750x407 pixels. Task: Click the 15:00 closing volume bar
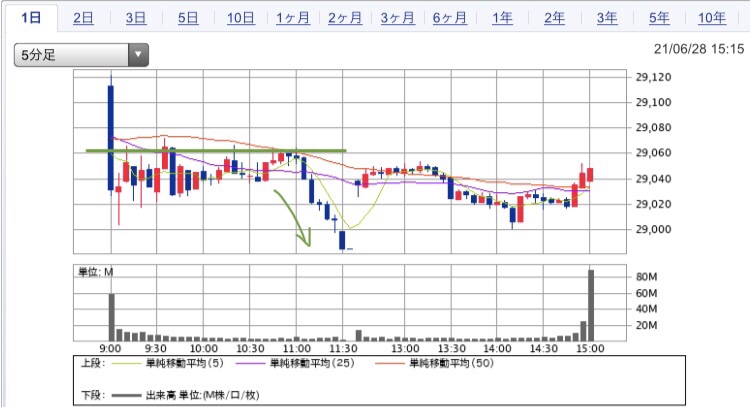(x=591, y=305)
